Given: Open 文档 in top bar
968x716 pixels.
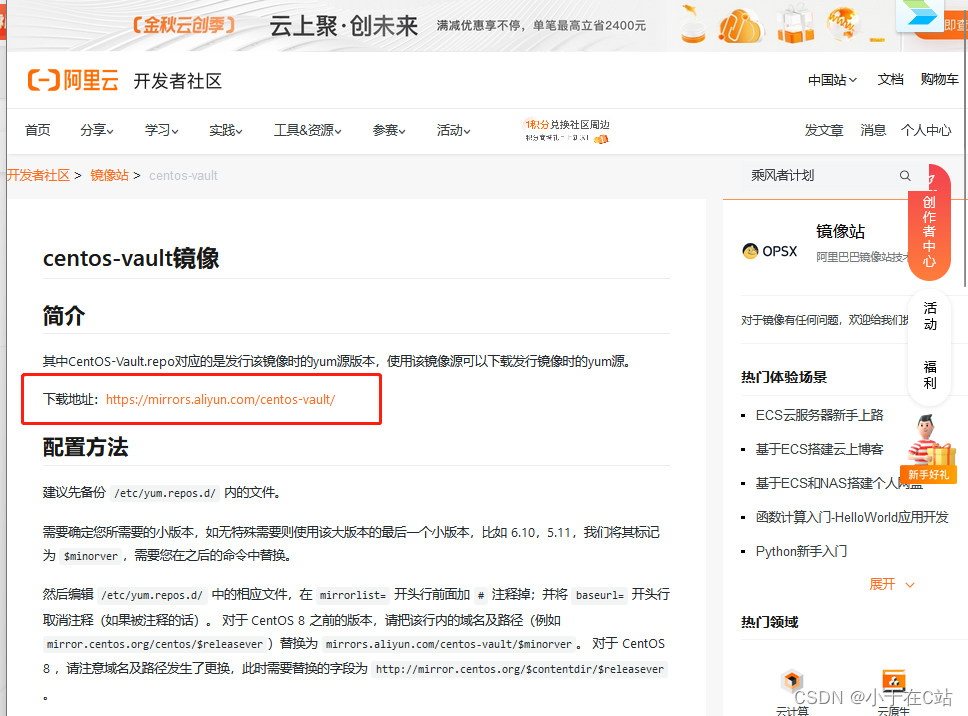Looking at the screenshot, I should [x=890, y=80].
